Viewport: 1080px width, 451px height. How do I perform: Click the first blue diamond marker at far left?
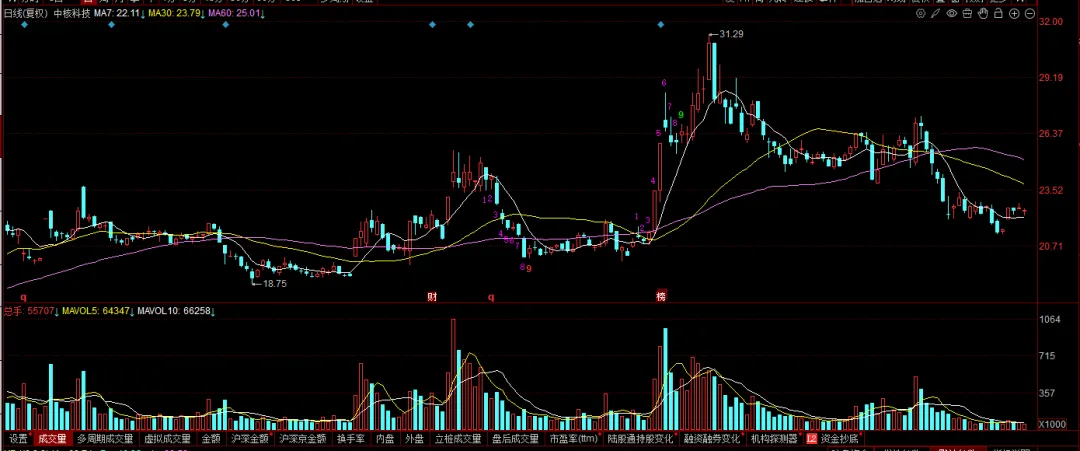[x=24, y=25]
